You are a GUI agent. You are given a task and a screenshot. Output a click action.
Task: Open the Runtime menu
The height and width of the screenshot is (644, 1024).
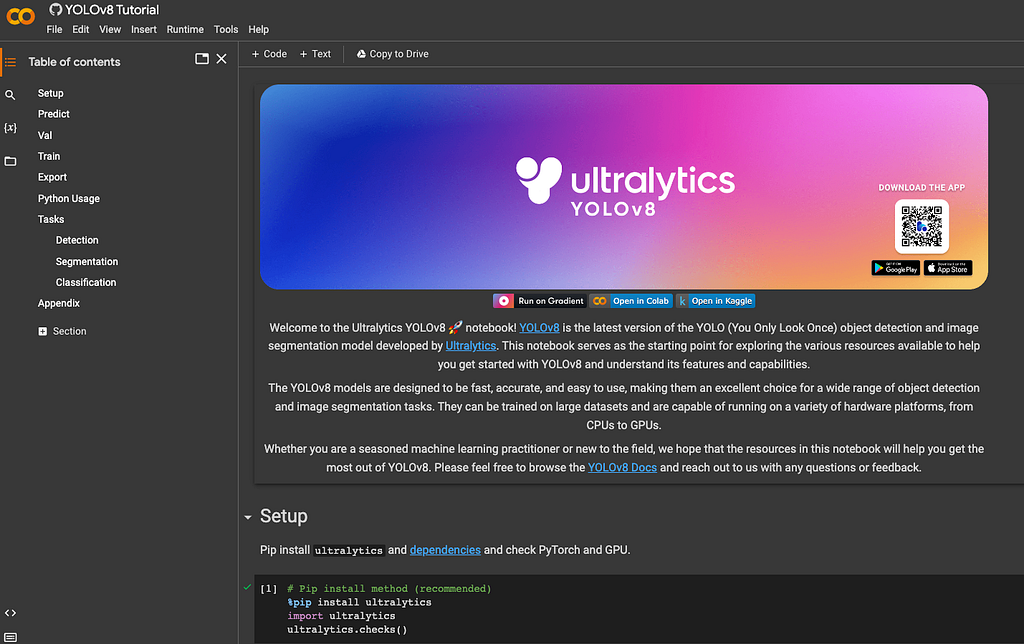pyautogui.click(x=185, y=29)
